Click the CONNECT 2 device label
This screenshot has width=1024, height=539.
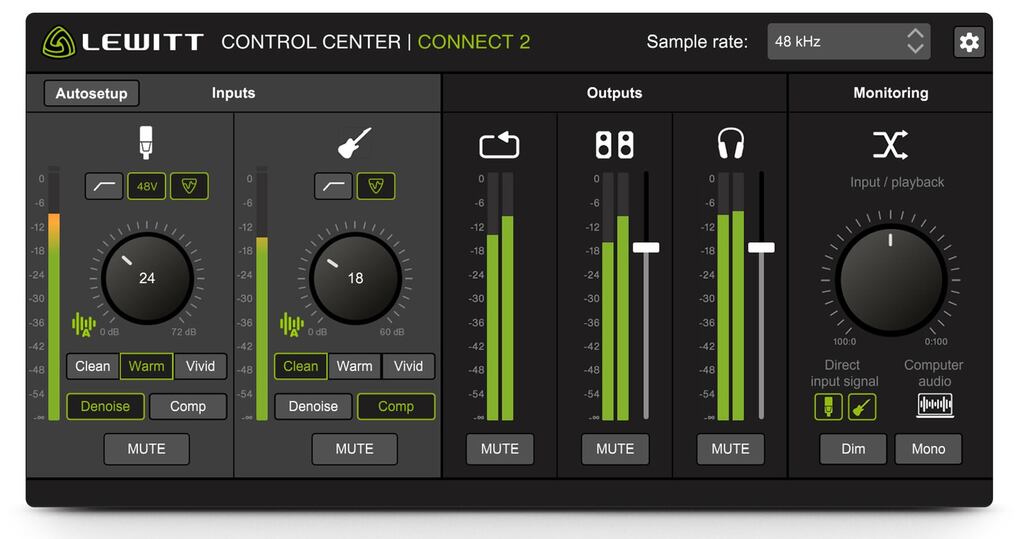(474, 42)
